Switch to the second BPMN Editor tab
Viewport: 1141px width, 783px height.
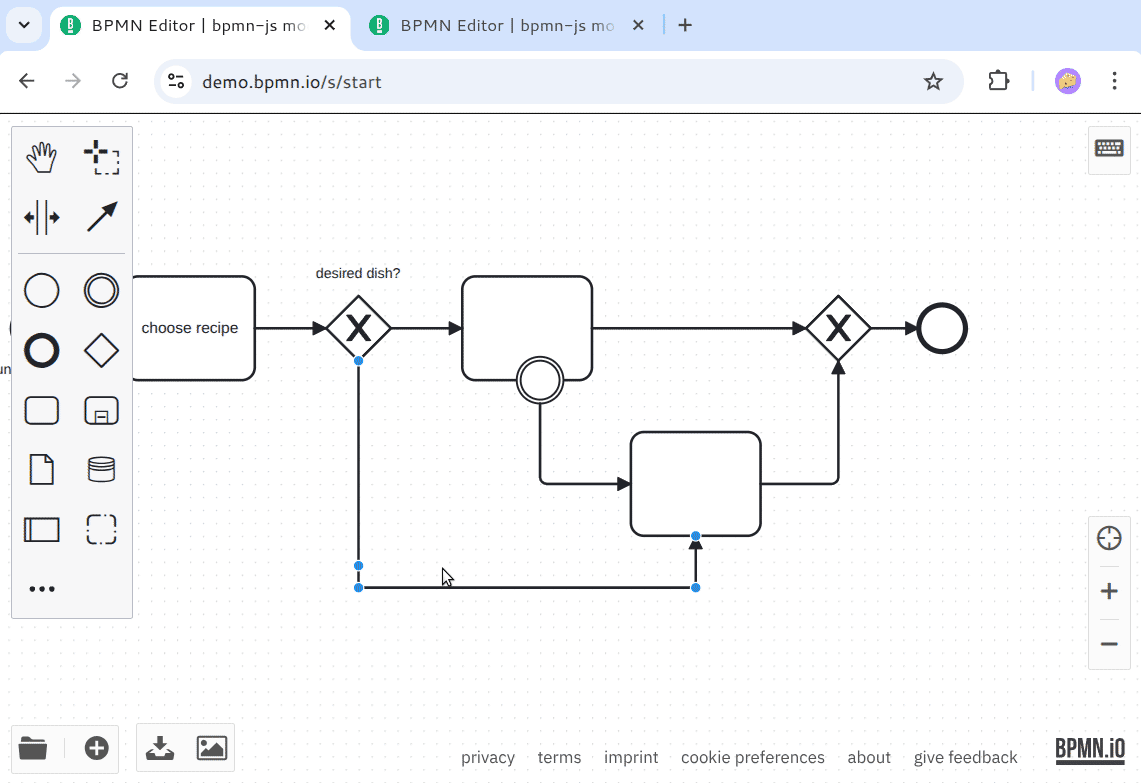506,26
